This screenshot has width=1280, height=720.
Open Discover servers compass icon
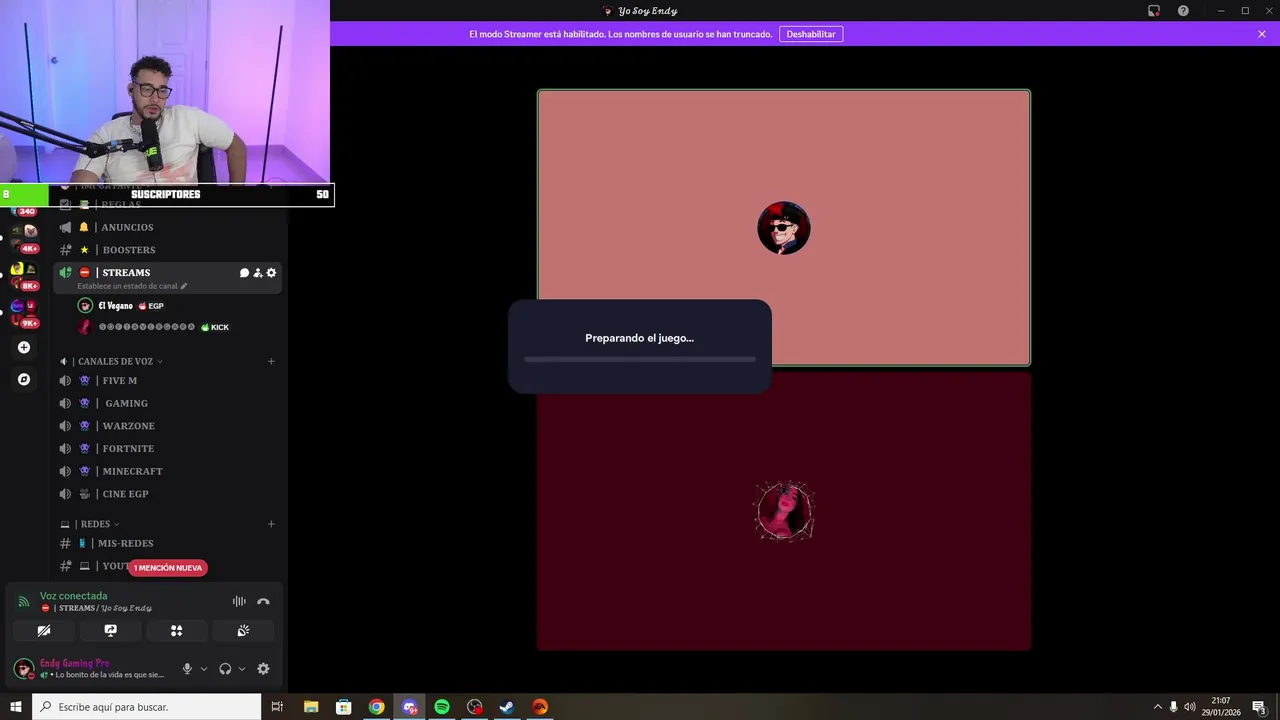coord(24,379)
